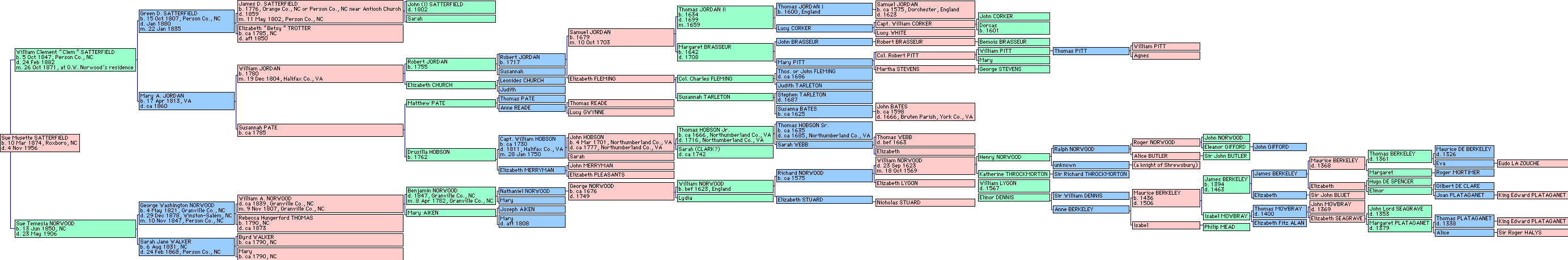
Task: Click Col. Charles FLEMING's box
Action: tap(725, 79)
